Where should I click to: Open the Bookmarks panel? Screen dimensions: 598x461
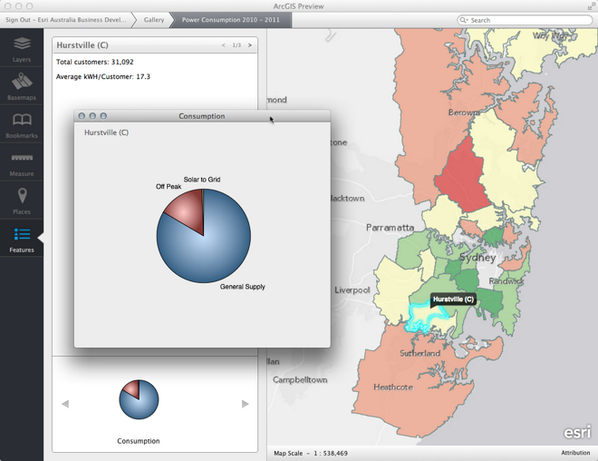pos(22,124)
